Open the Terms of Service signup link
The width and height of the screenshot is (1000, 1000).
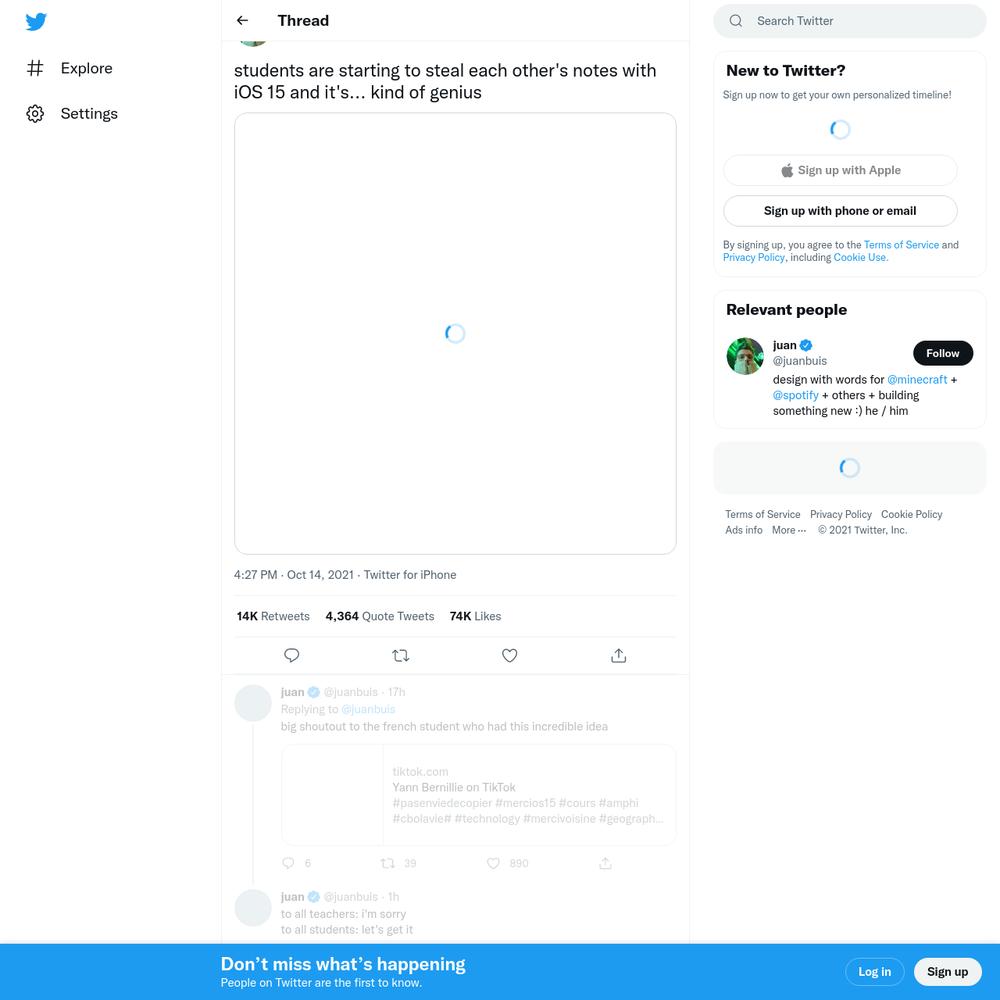tap(901, 245)
